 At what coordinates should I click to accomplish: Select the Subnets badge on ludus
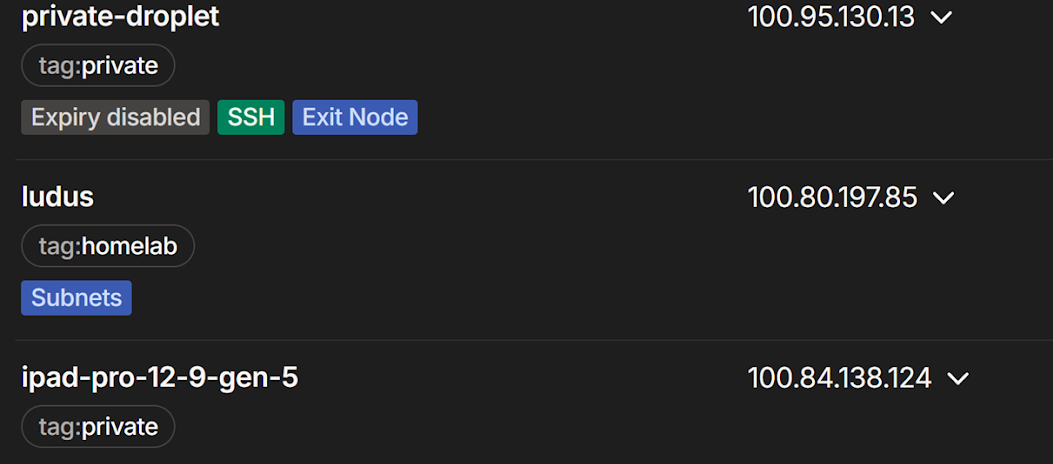76,297
